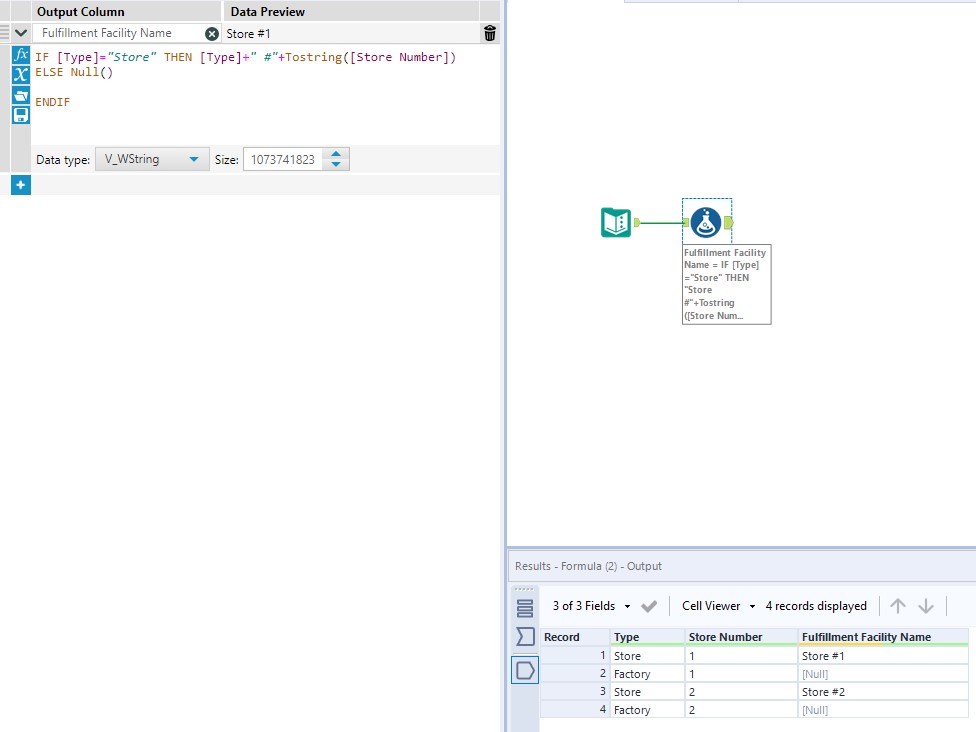Apply field selection with the checkmark
The width and height of the screenshot is (976, 732).
(647, 605)
